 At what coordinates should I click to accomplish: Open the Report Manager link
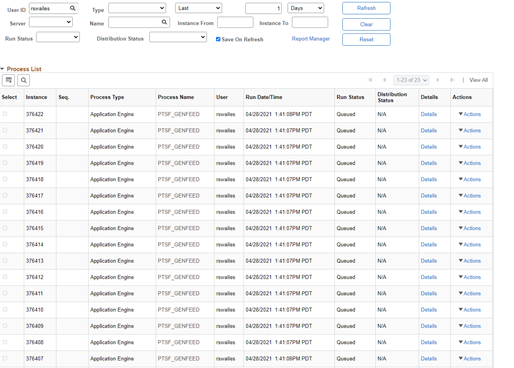click(311, 39)
